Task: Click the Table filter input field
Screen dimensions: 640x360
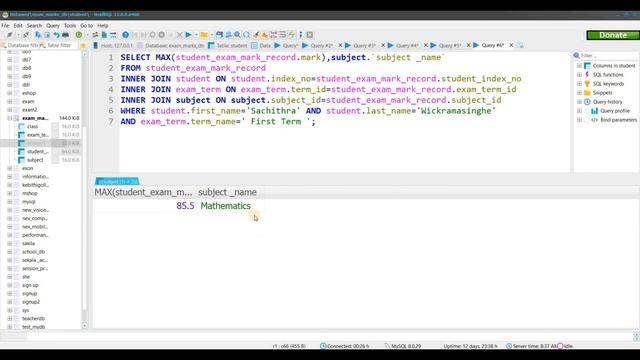Action: tap(59, 45)
